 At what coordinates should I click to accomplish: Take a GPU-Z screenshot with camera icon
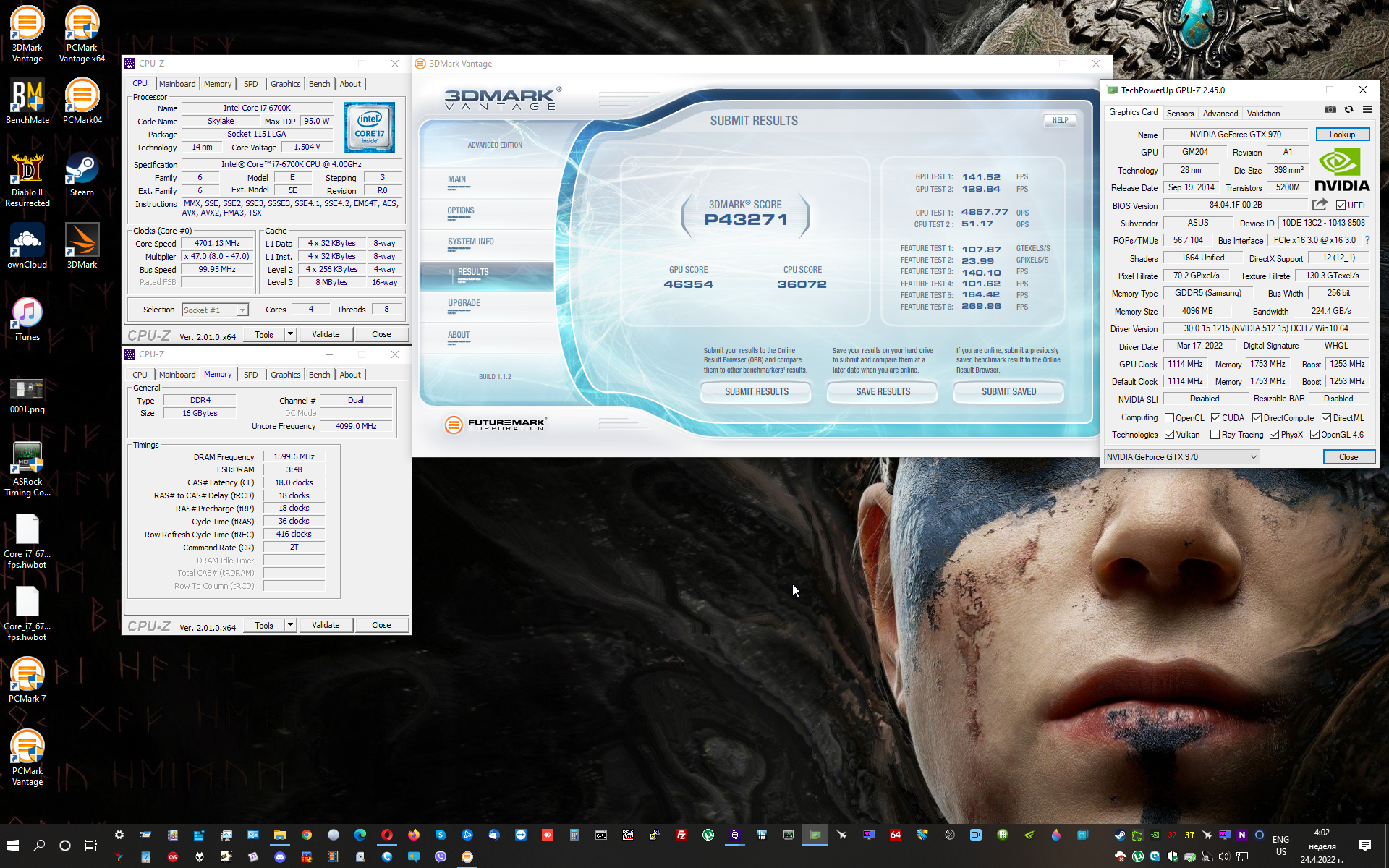(1330, 110)
